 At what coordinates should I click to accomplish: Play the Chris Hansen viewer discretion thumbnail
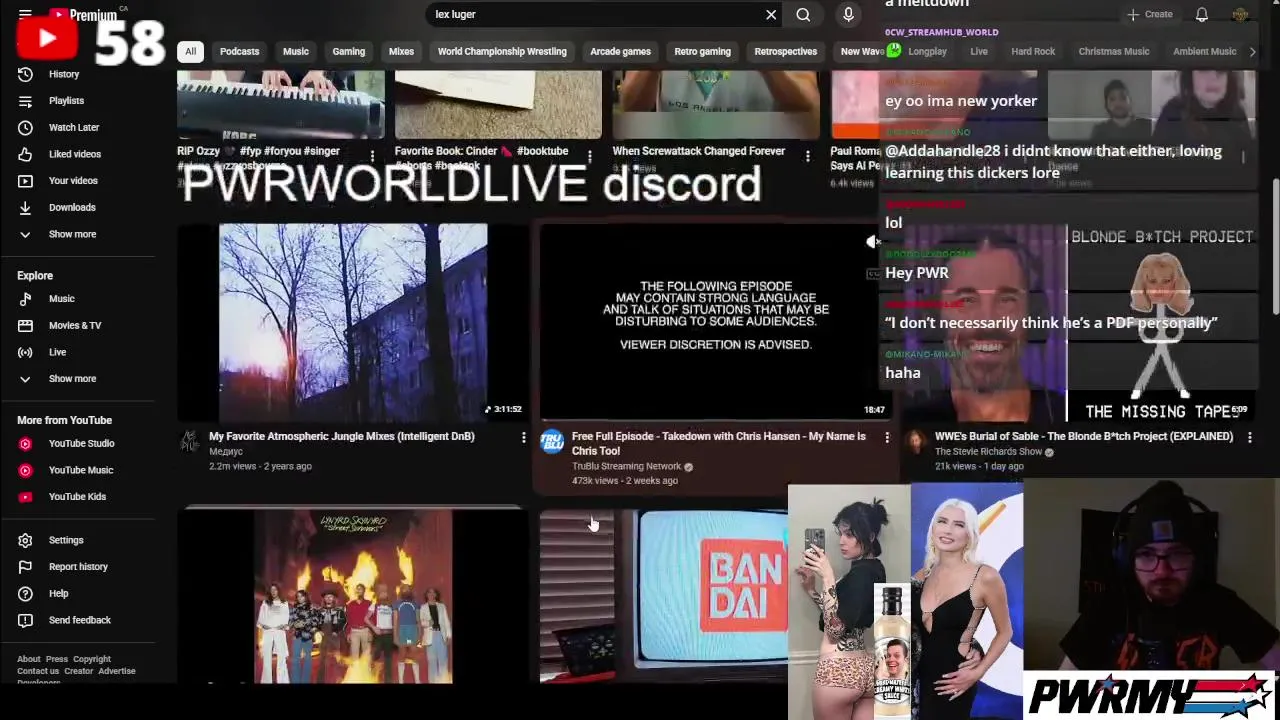[x=715, y=322]
